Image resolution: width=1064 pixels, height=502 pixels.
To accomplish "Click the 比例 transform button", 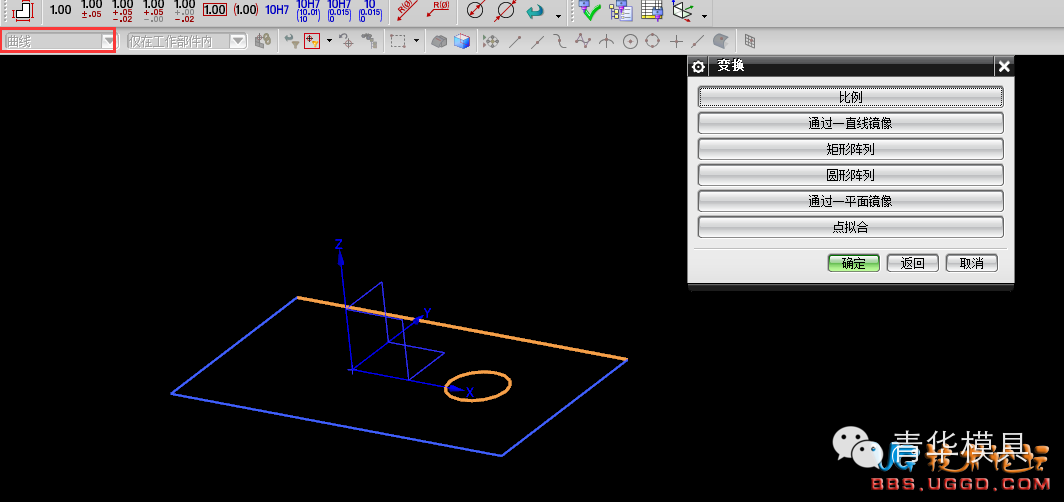I will (x=850, y=97).
